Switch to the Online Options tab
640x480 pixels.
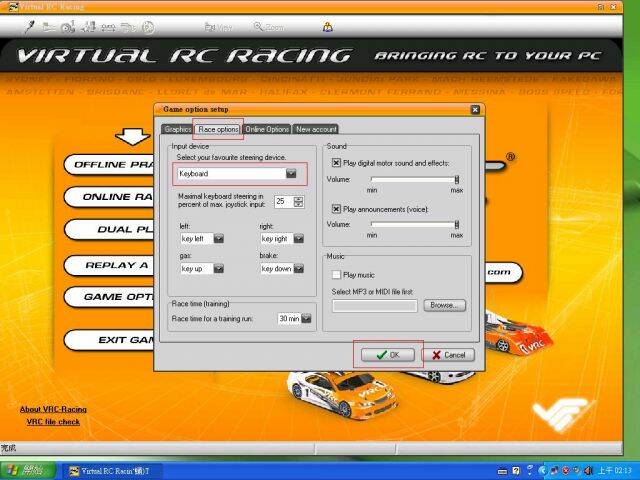pyautogui.click(x=267, y=129)
